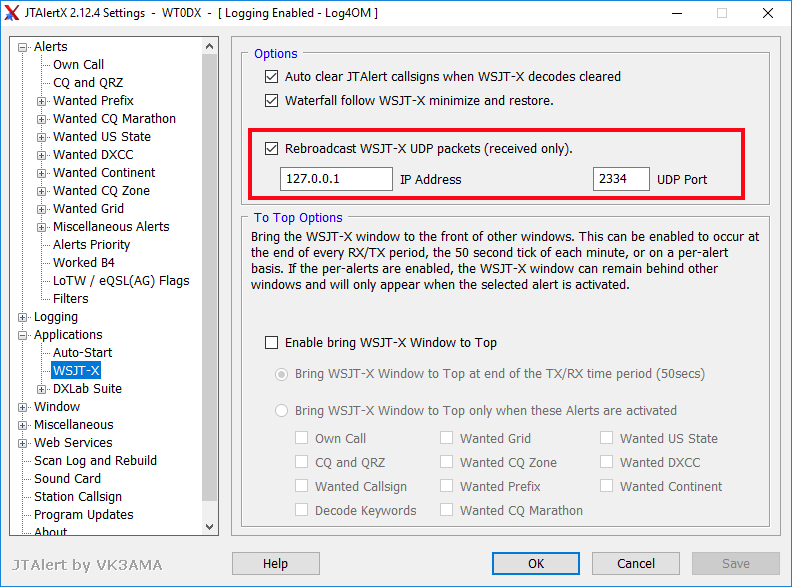Click the IP Address field 127.0.0.1
This screenshot has height=587, width=792.
[336, 179]
